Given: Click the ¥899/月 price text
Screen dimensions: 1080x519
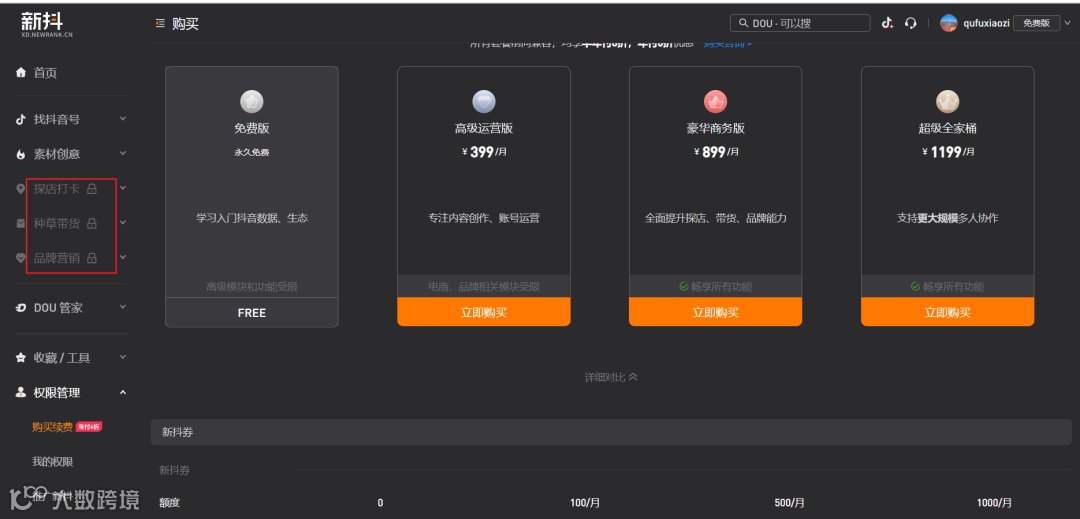Looking at the screenshot, I should pyautogui.click(x=715, y=151).
